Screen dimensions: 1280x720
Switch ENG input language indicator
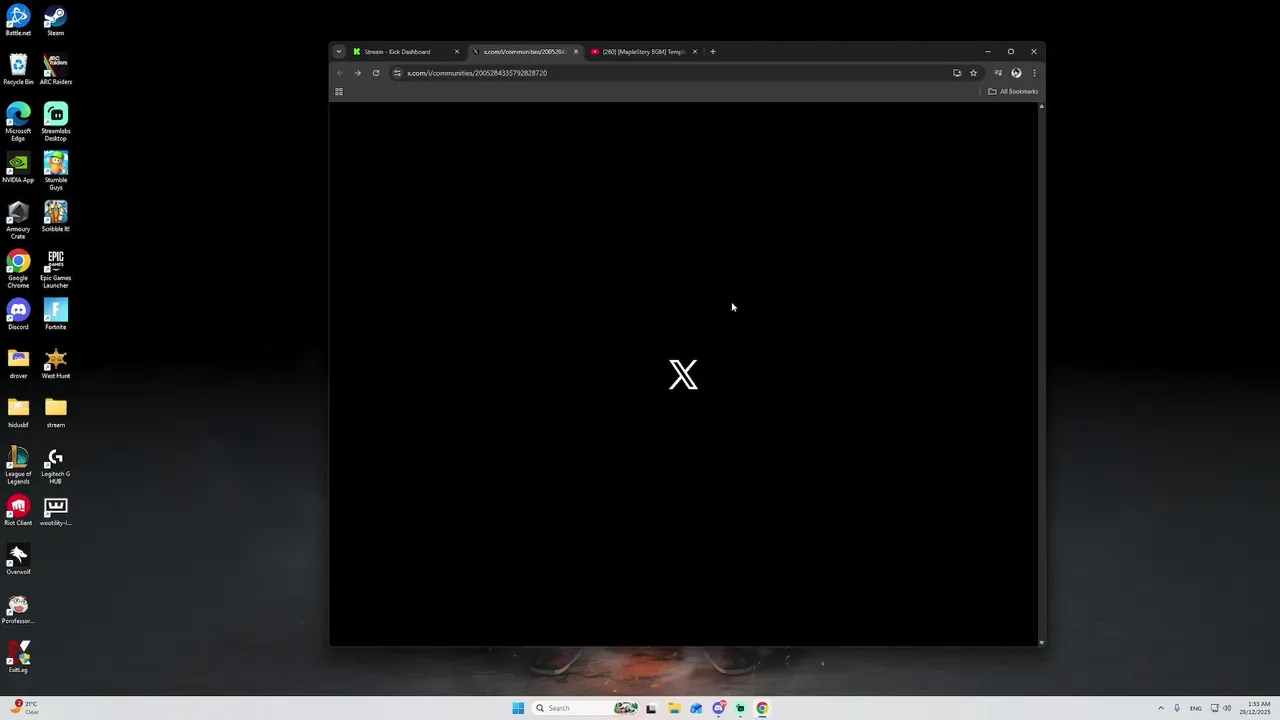pos(1195,708)
